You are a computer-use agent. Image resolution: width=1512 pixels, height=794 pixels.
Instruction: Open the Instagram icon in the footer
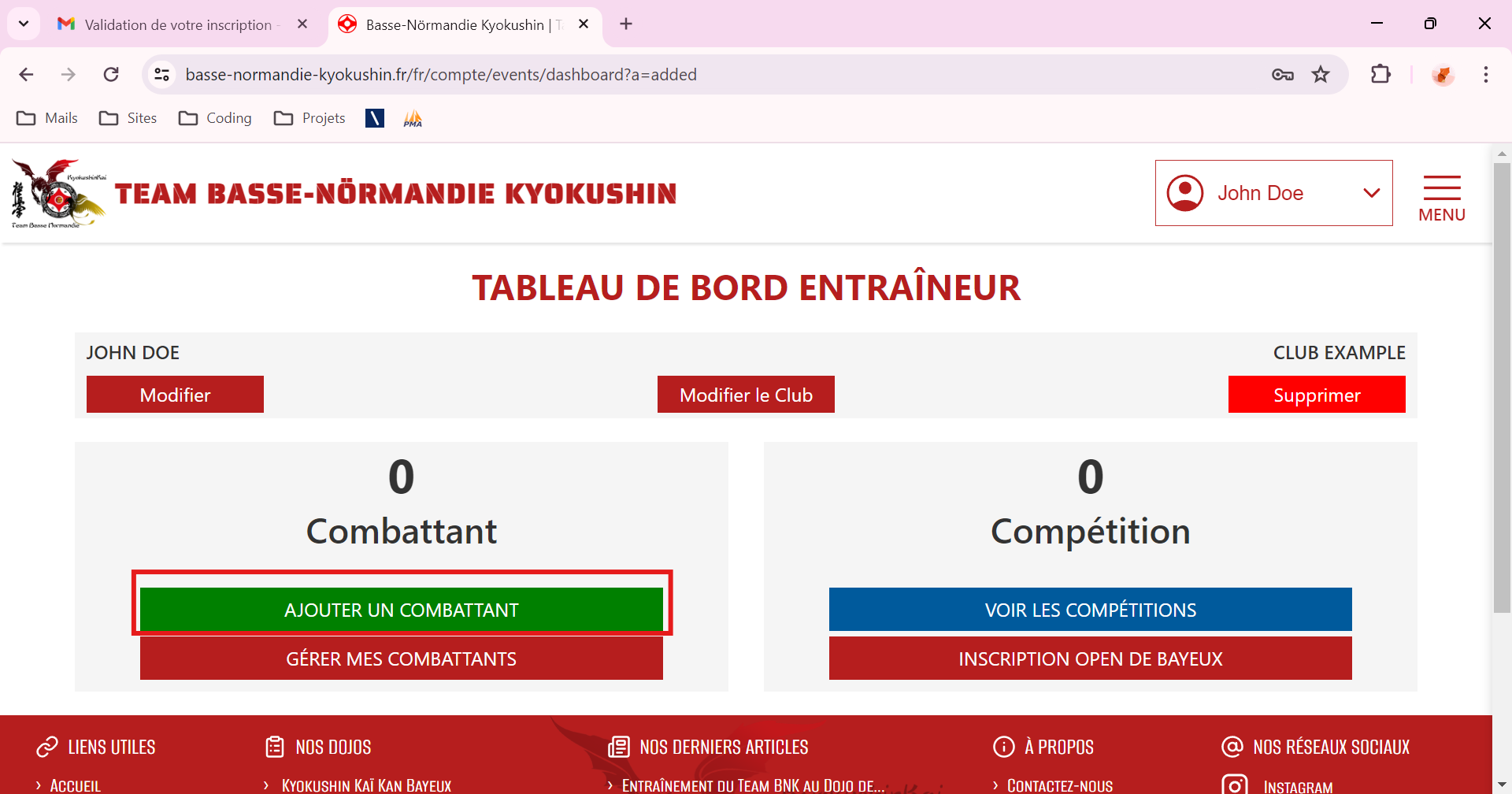click(1234, 785)
